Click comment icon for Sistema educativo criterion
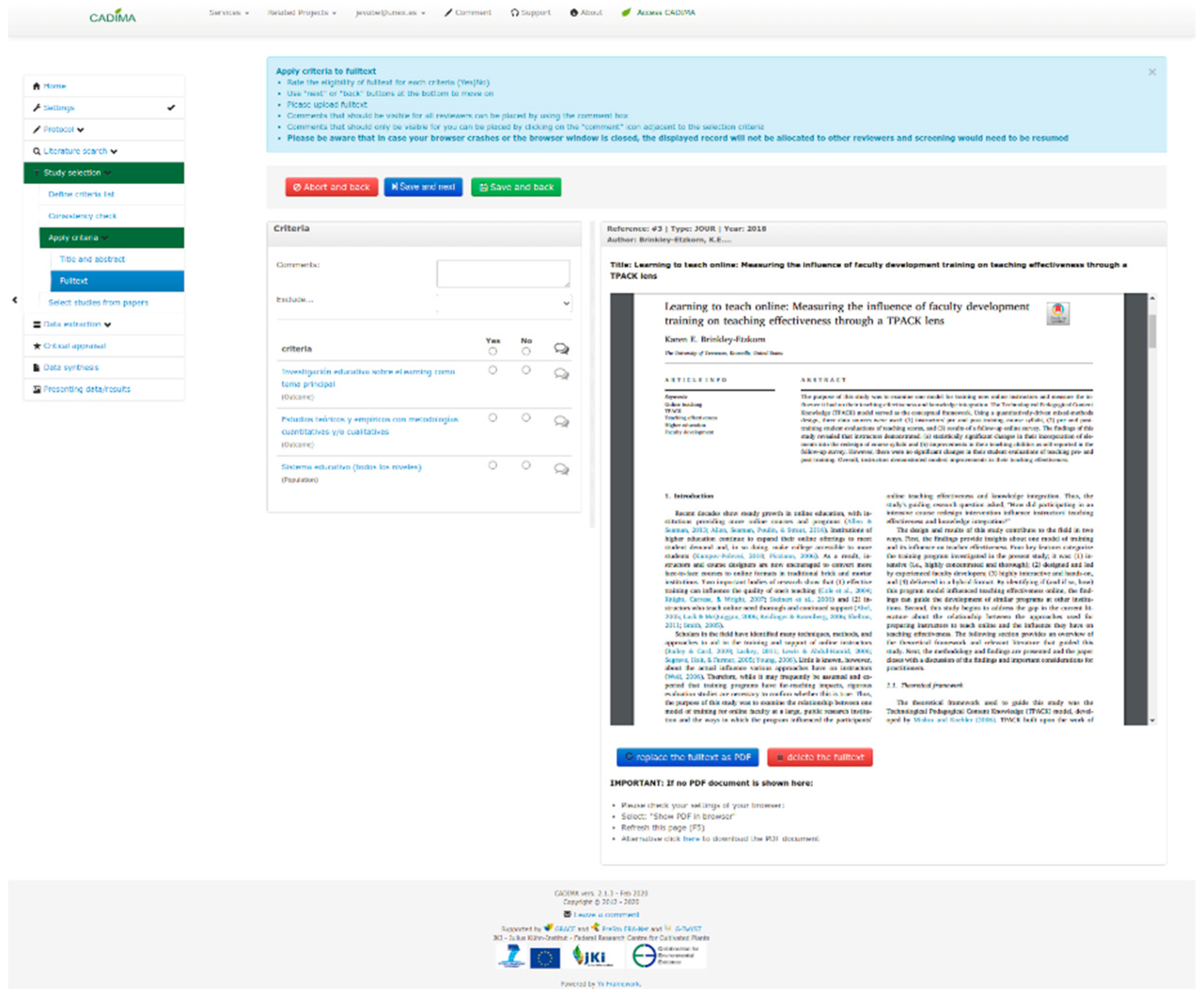 pyautogui.click(x=561, y=469)
